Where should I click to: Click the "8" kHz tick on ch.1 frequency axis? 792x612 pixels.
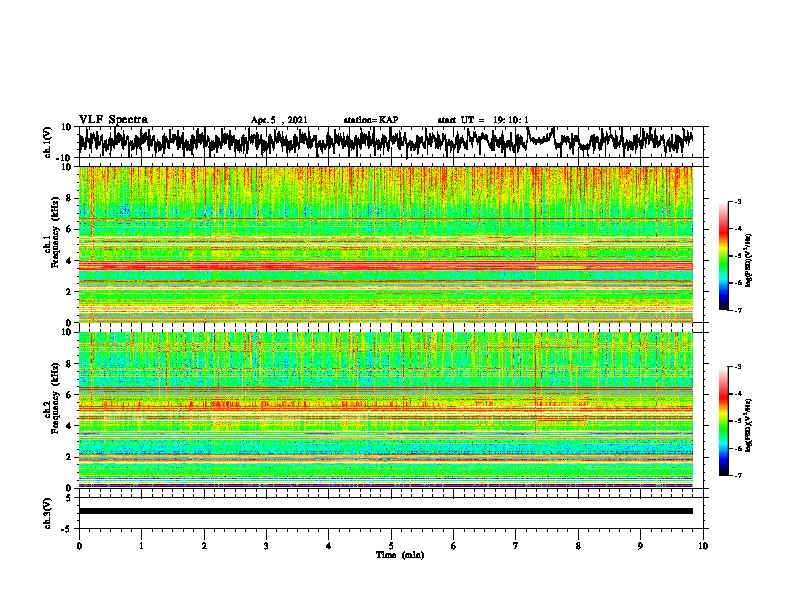(x=68, y=198)
